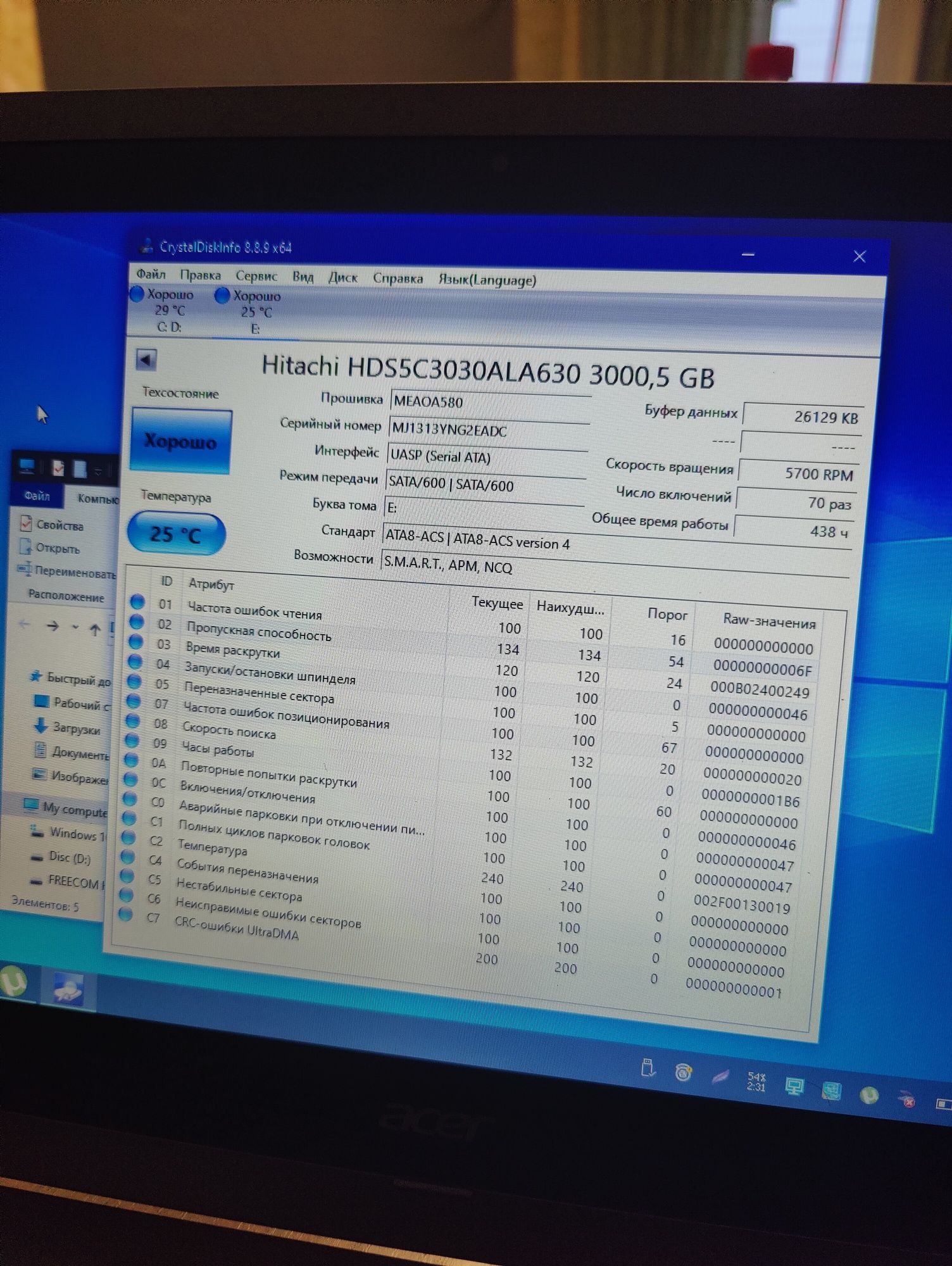Click Открыть in the Explorer ribbon
The height and width of the screenshot is (1266, 952).
click(x=50, y=548)
